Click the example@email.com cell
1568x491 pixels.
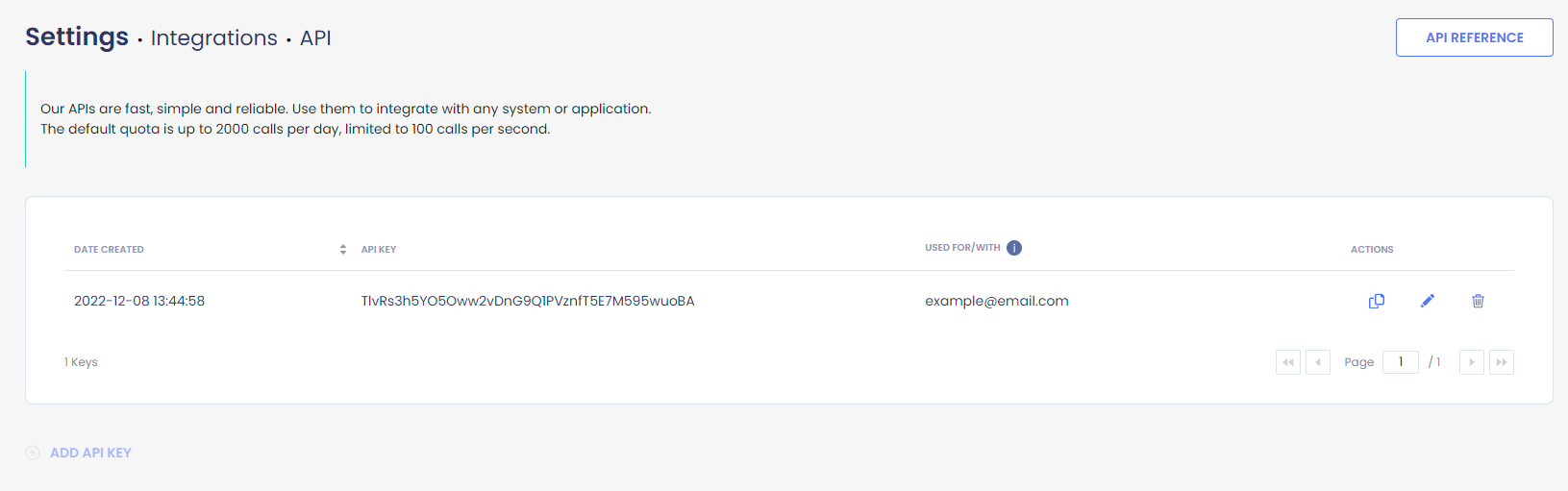(997, 301)
